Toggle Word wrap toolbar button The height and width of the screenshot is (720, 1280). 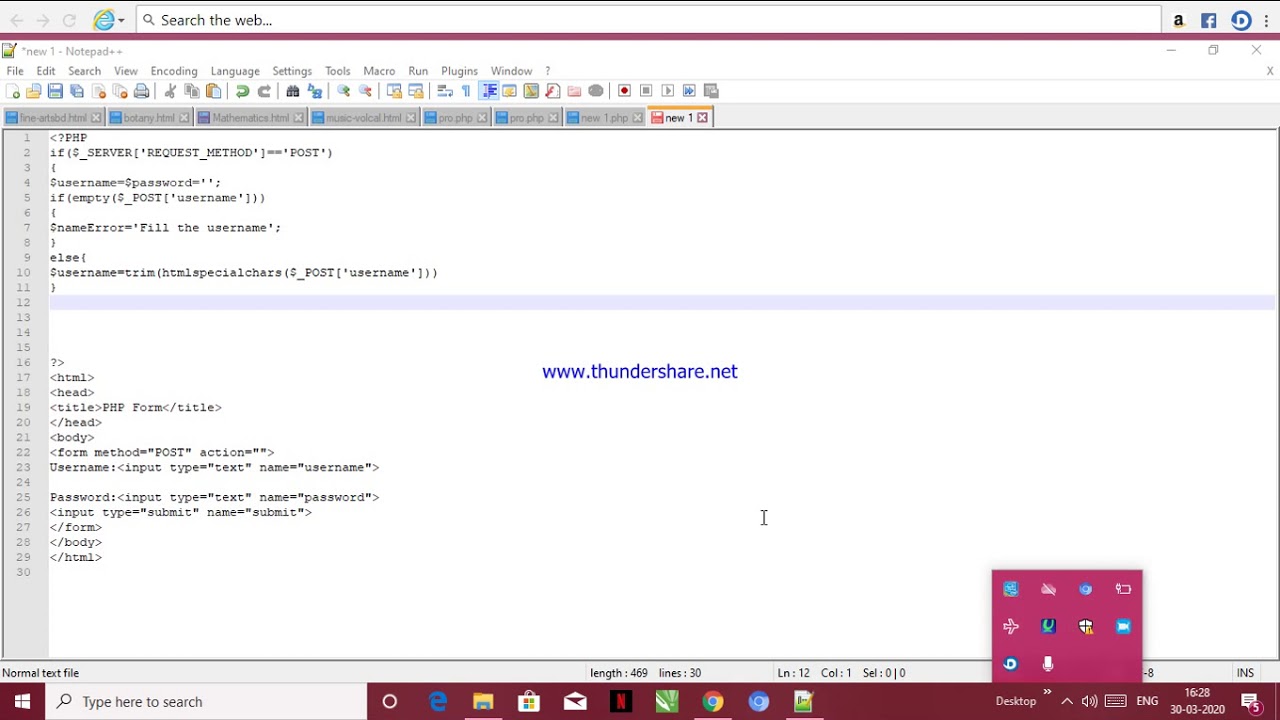point(445,91)
